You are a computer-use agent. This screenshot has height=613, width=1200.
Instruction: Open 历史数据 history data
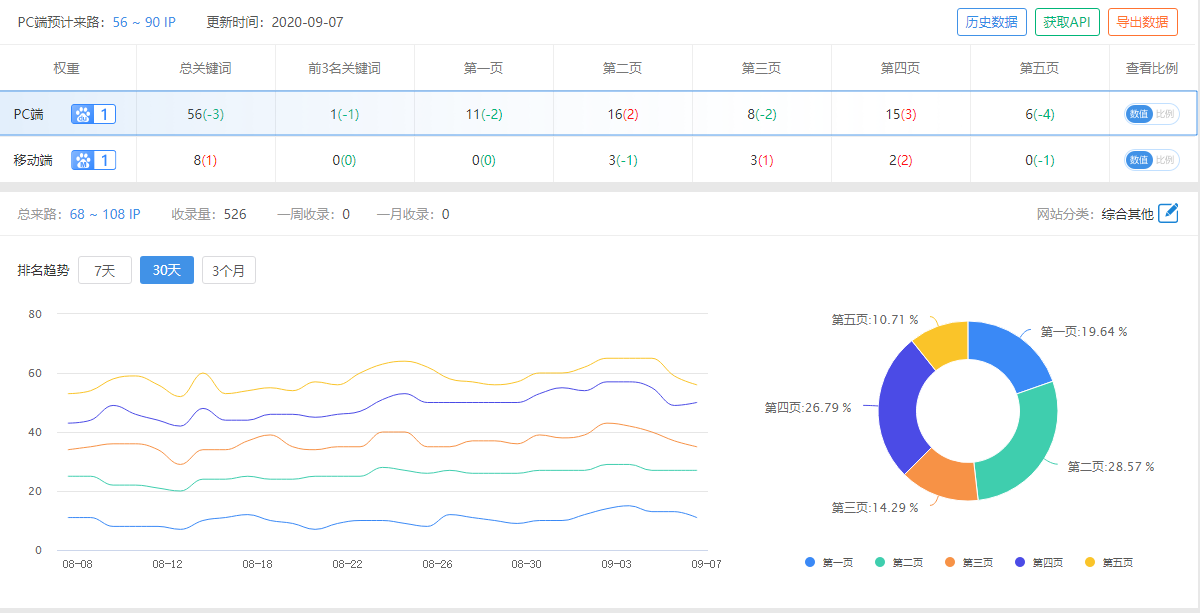coord(992,22)
